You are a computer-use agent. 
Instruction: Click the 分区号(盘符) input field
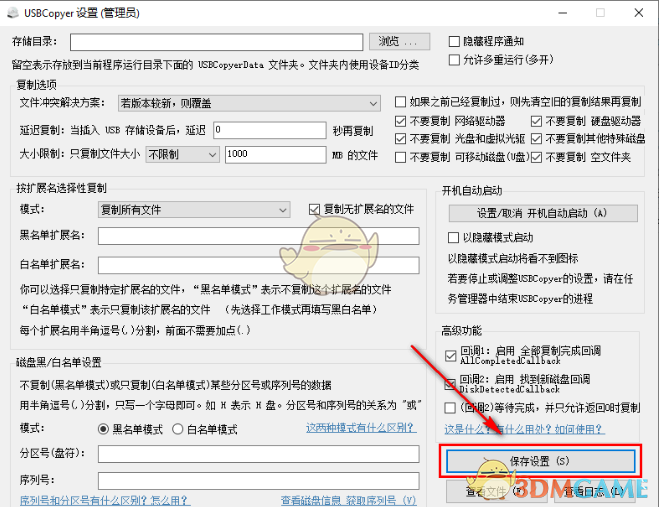[x=258, y=454]
